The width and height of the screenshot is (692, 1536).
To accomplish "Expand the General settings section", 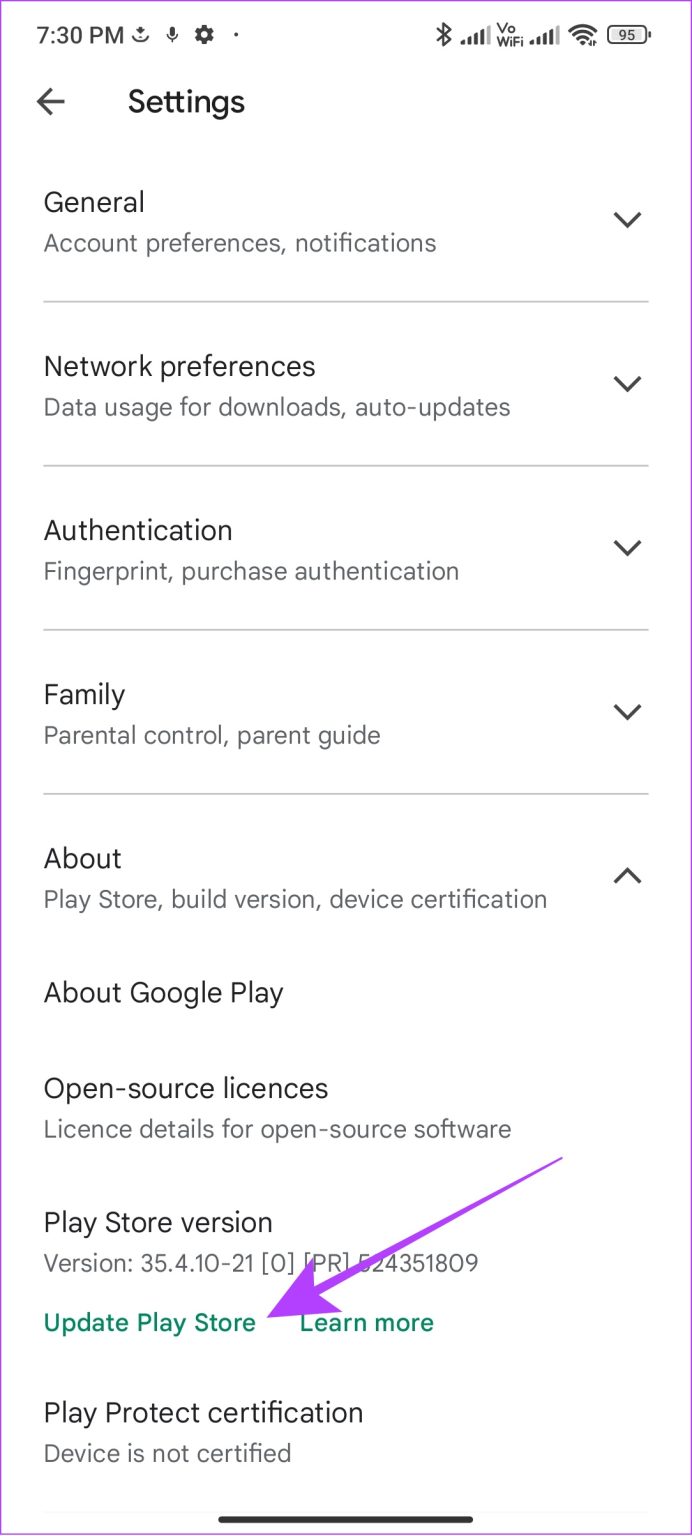I will click(628, 219).
